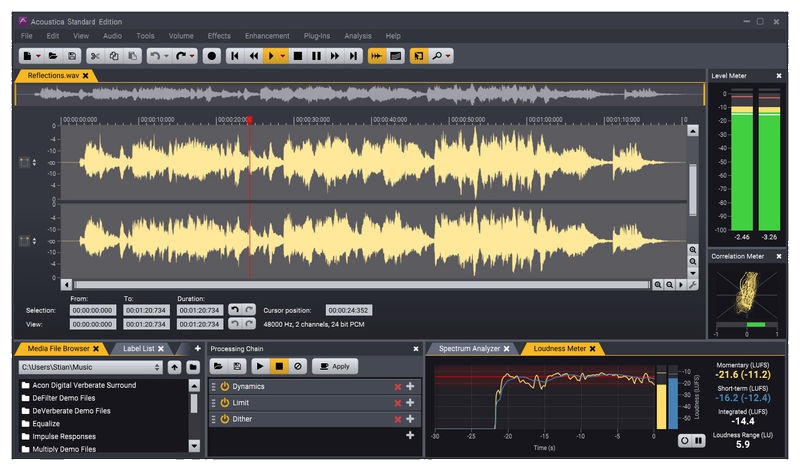Viewport: 800px width, 471px height.
Task: Expand the folder path combo box
Action: tap(157, 367)
